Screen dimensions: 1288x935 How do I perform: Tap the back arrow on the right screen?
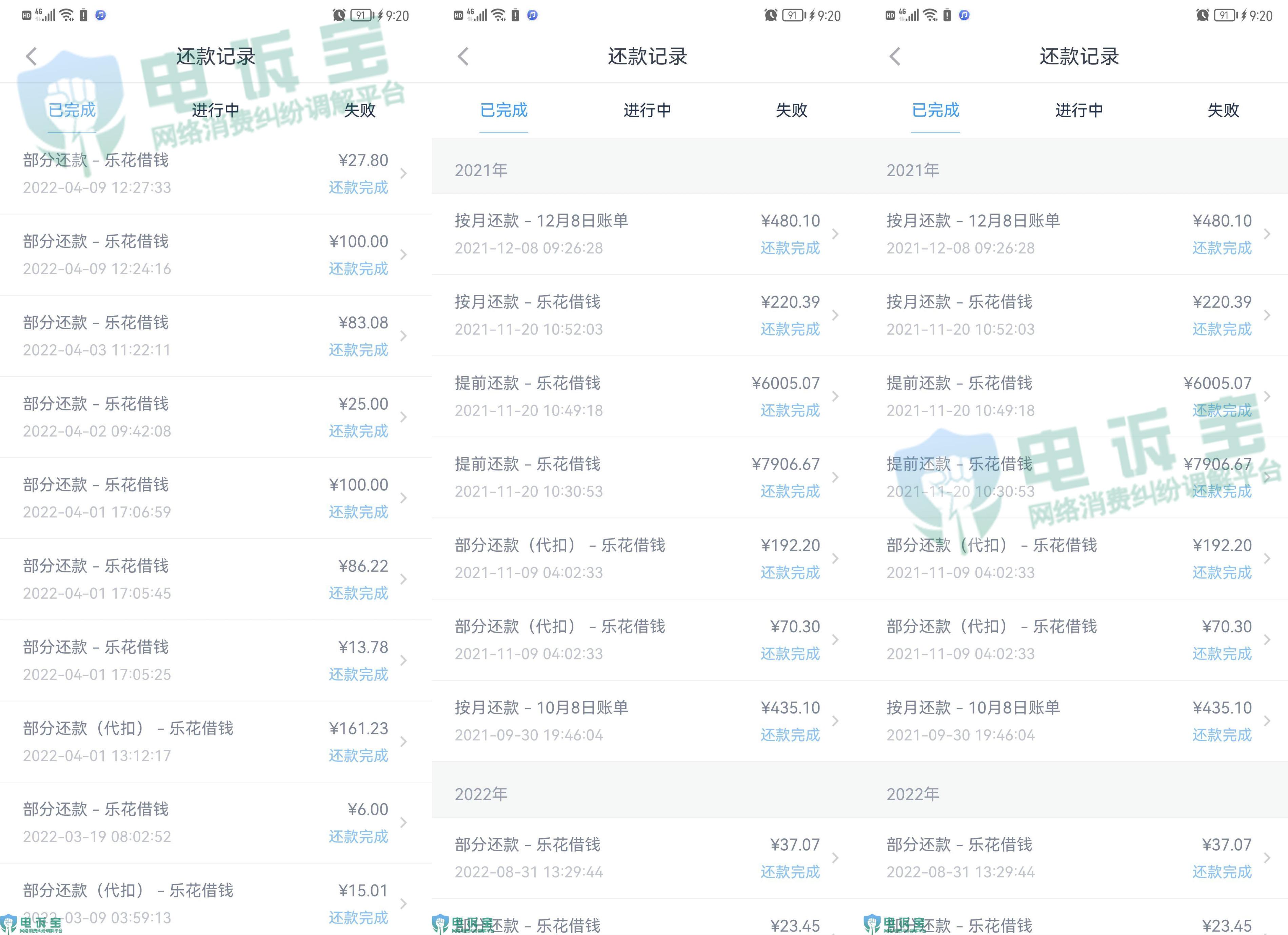point(896,56)
